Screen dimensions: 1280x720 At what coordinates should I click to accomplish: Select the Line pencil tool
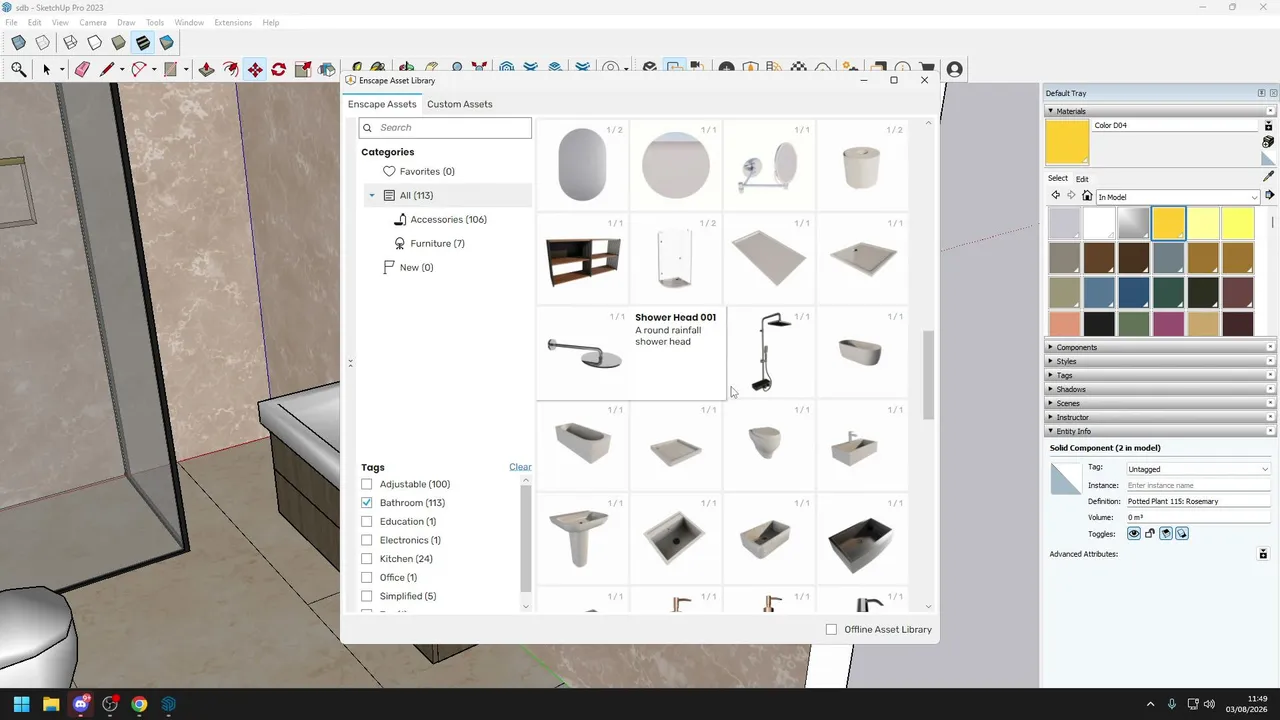(106, 69)
